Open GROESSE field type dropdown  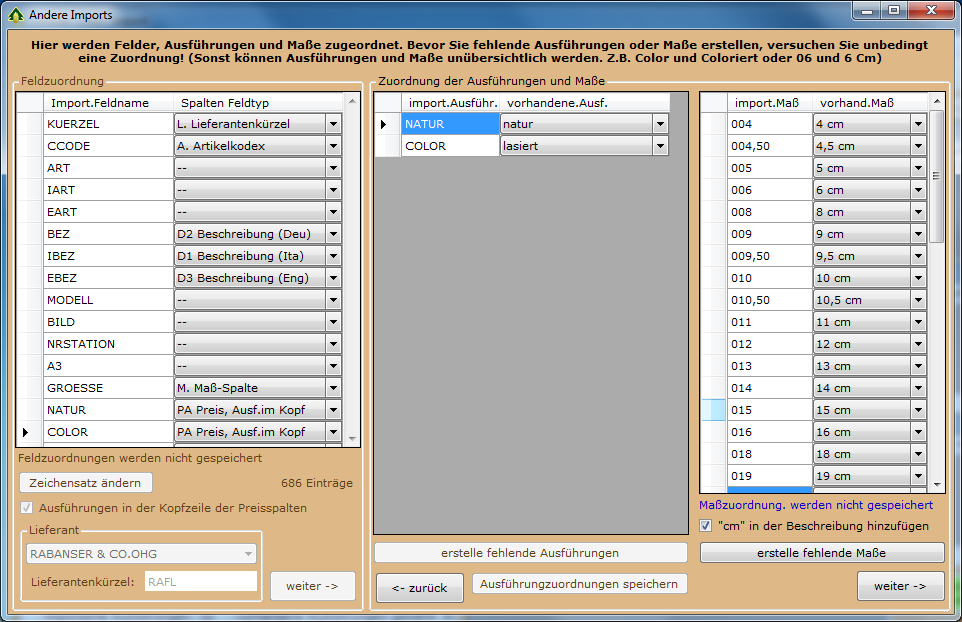[x=333, y=388]
